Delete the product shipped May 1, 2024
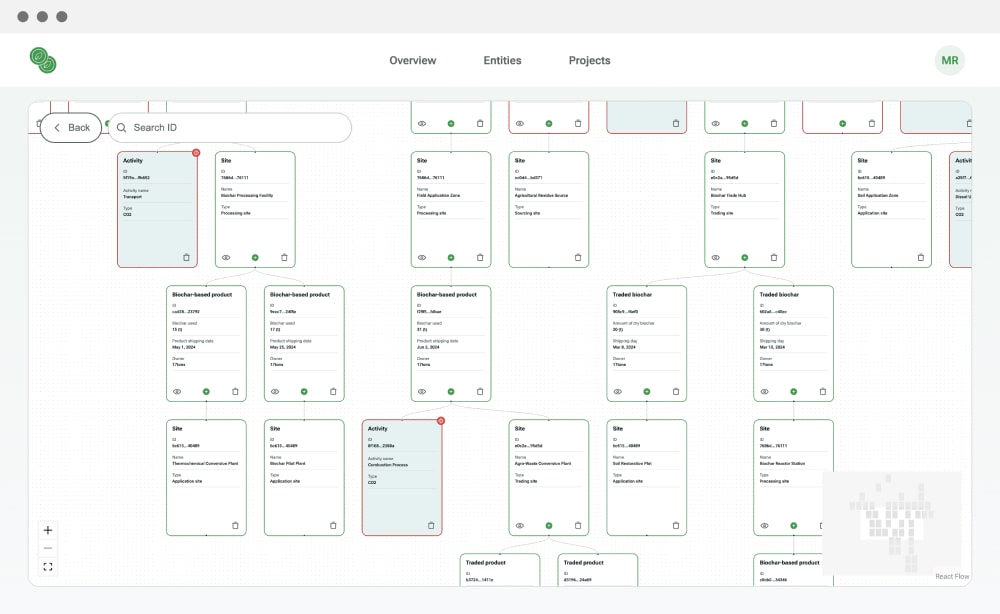This screenshot has width=1000, height=614. point(235,391)
